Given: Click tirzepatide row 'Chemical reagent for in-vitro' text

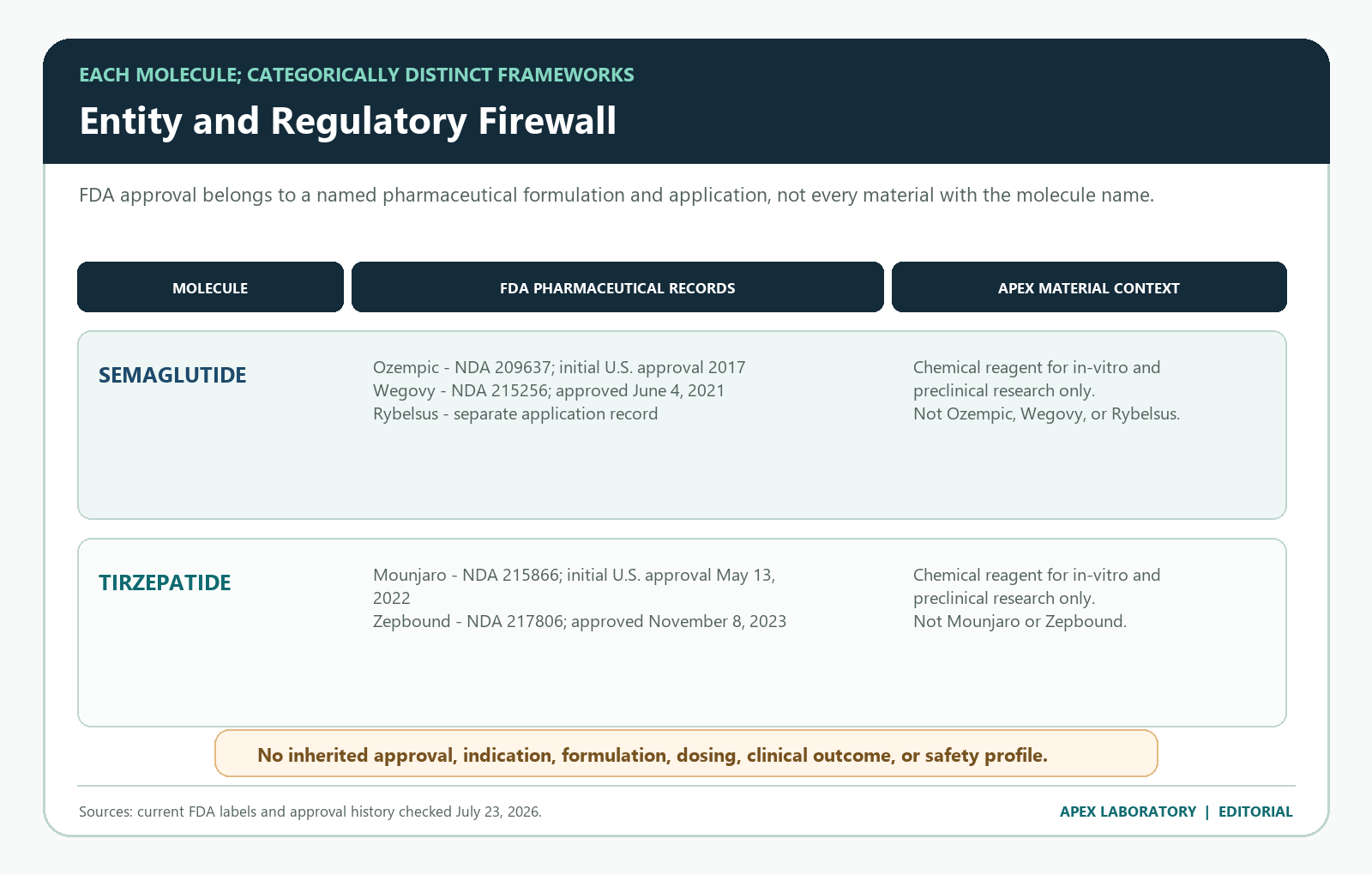Looking at the screenshot, I should [1037, 586].
